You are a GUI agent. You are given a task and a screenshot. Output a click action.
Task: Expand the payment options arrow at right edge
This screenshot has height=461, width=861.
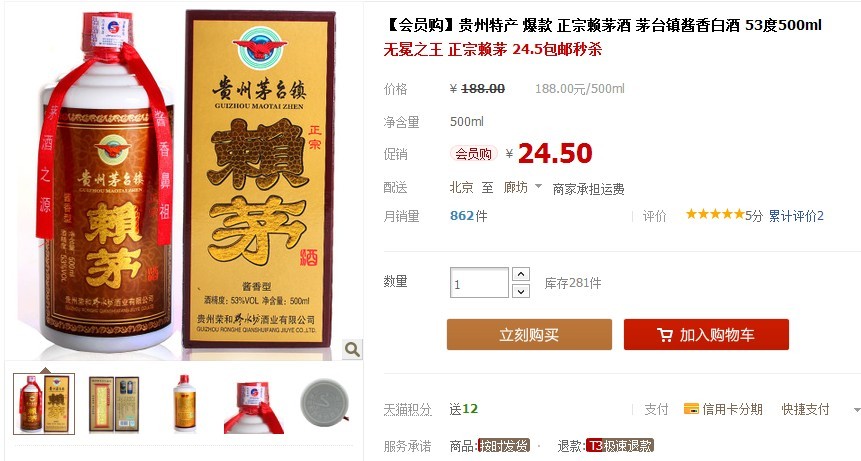[857, 410]
